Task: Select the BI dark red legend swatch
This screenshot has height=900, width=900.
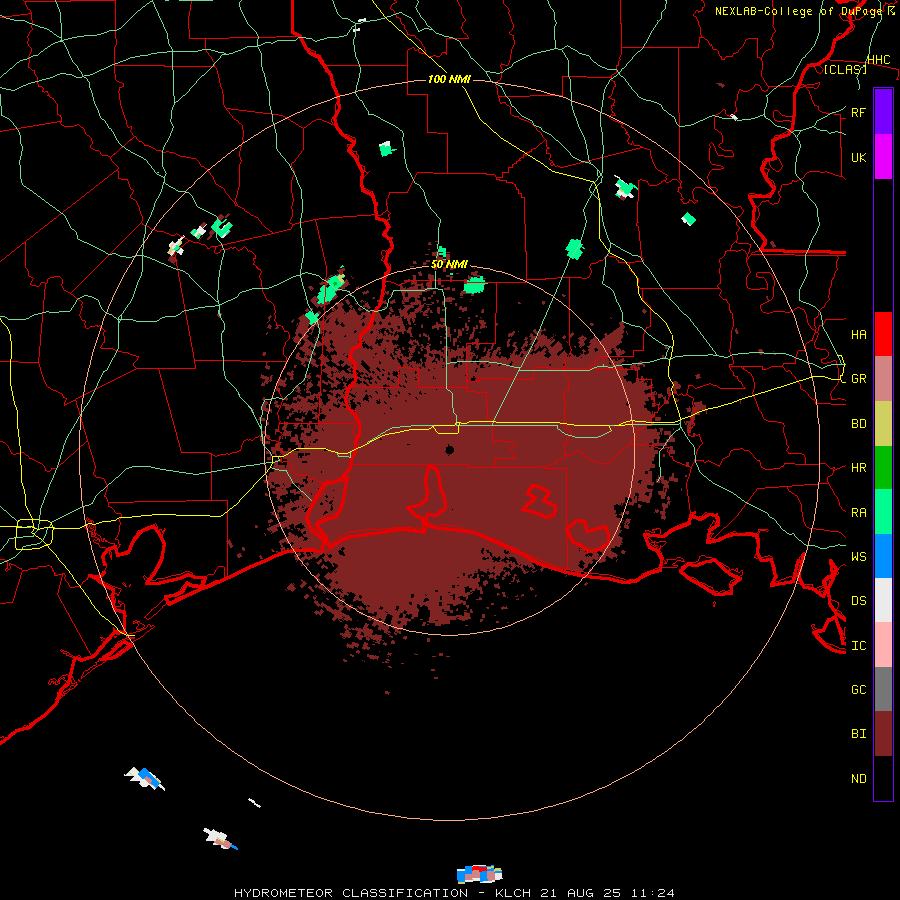Action: pyautogui.click(x=883, y=734)
